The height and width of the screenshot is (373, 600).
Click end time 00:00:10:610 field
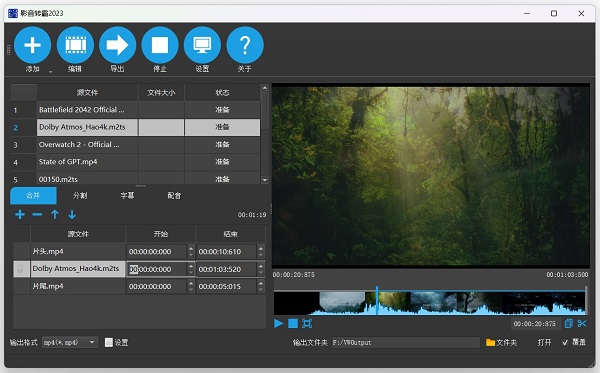(227, 251)
